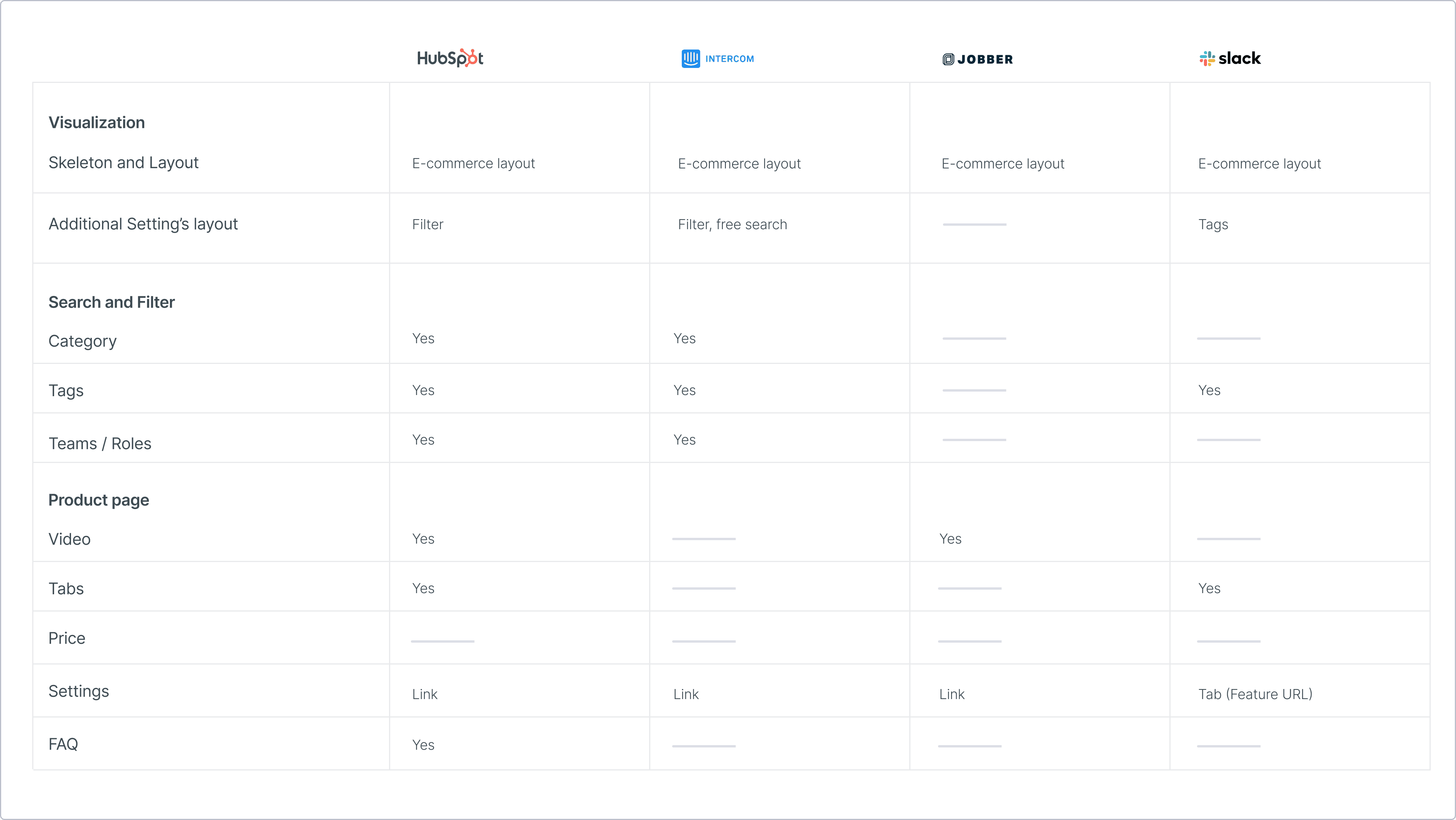Click the Intercom logo icon
1456x820 pixels.
[x=690, y=58]
